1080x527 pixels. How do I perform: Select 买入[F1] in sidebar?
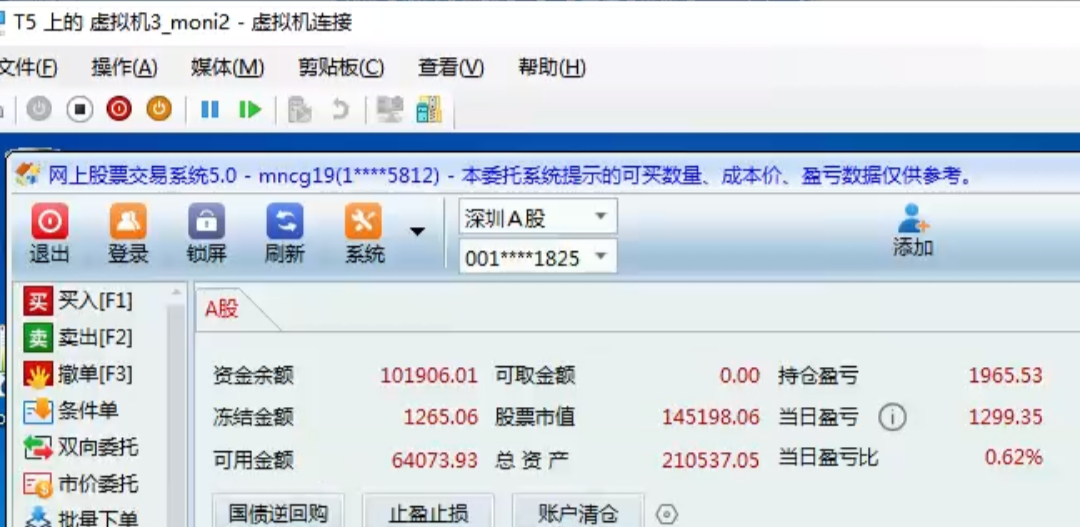tap(78, 301)
